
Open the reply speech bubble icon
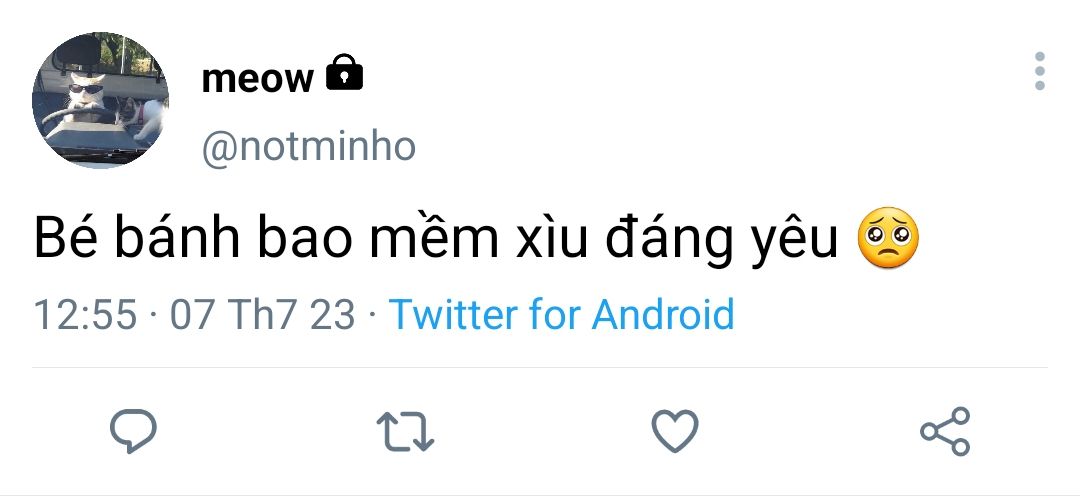point(133,431)
